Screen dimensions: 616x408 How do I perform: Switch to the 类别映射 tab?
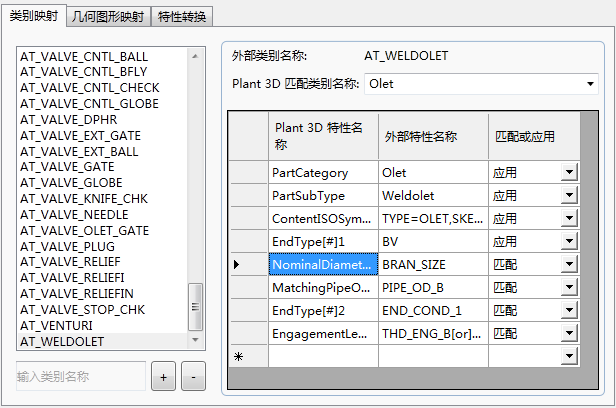[x=34, y=16]
